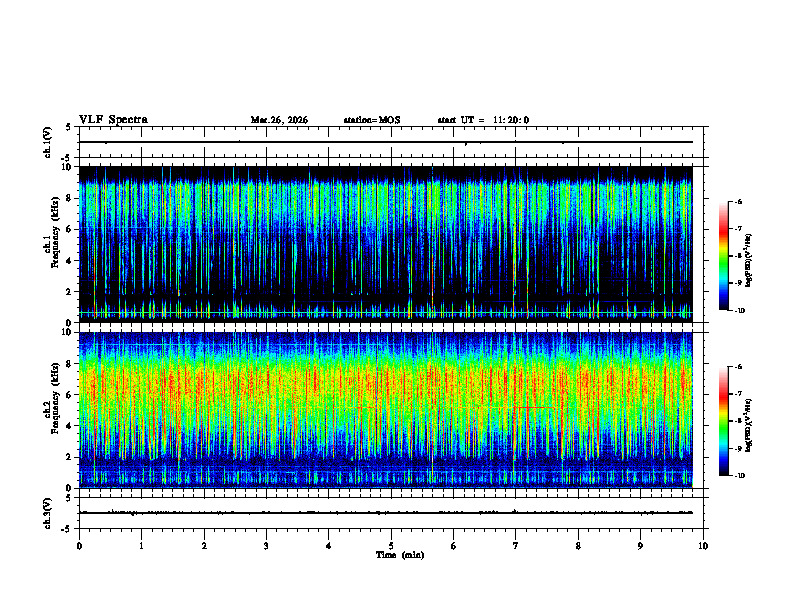The width and height of the screenshot is (792, 612).
Task: Click the time axis tick label "3"
Action: click(x=266, y=546)
